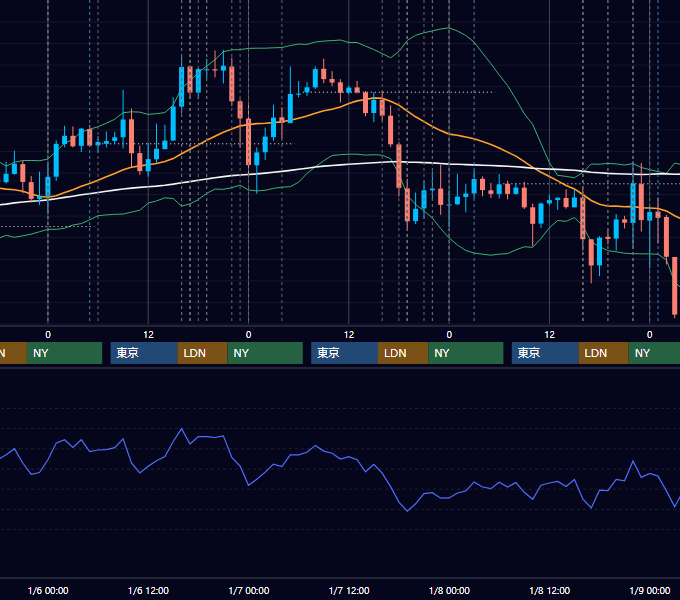Click the NY session block spanning 1/9 00:00
This screenshot has width=680, height=600.
pyautogui.click(x=654, y=353)
